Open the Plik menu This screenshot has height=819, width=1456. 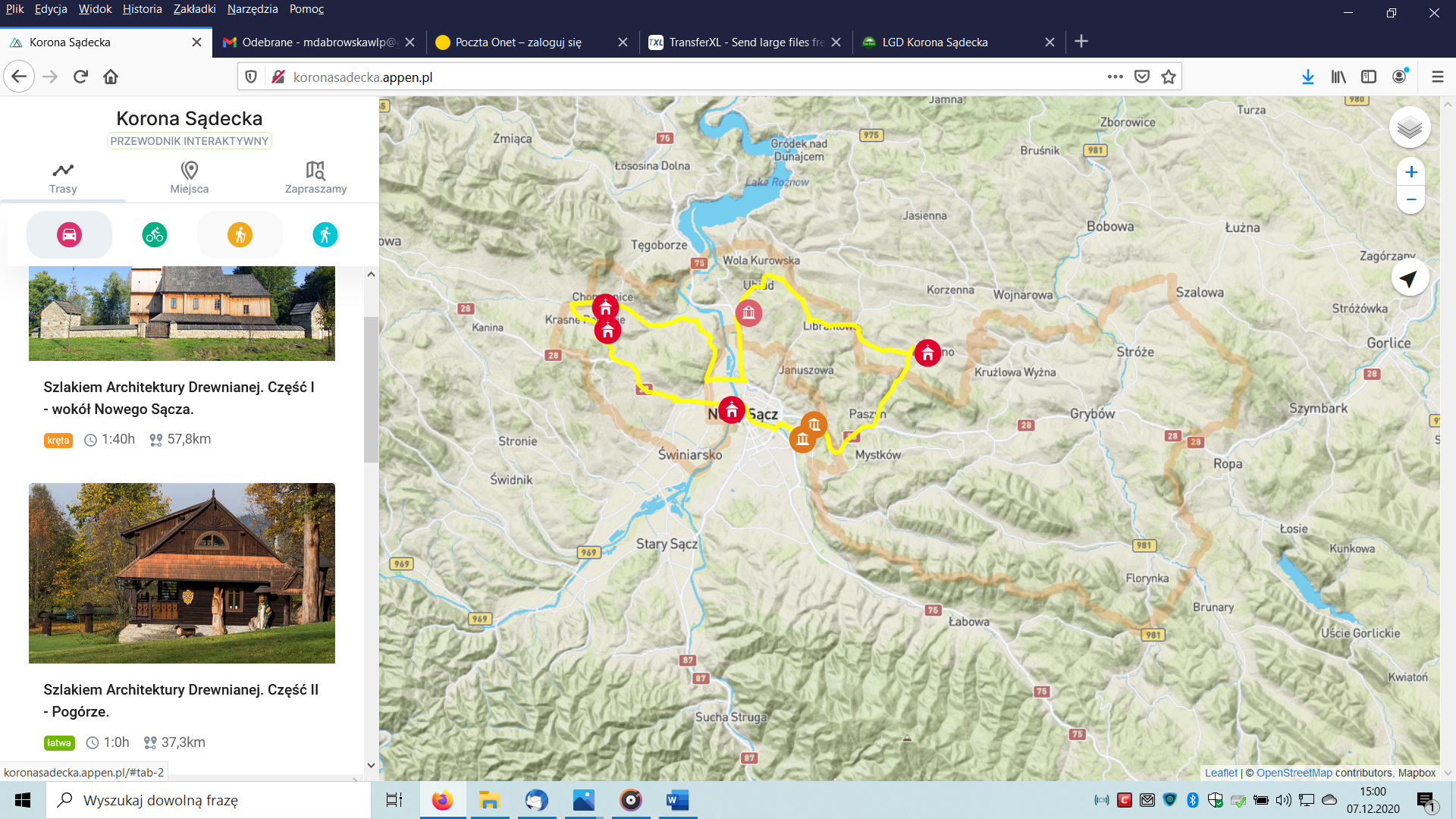(x=15, y=9)
